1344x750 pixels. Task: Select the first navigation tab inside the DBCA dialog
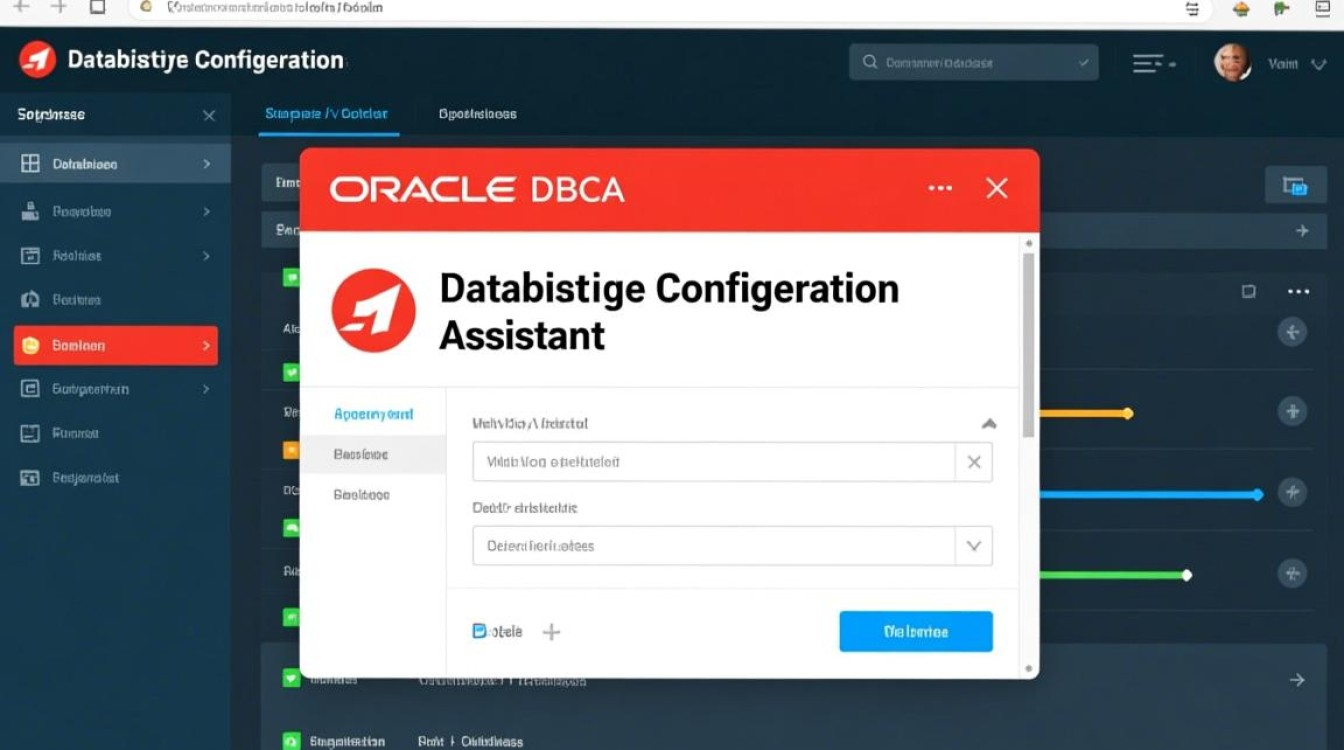point(375,412)
